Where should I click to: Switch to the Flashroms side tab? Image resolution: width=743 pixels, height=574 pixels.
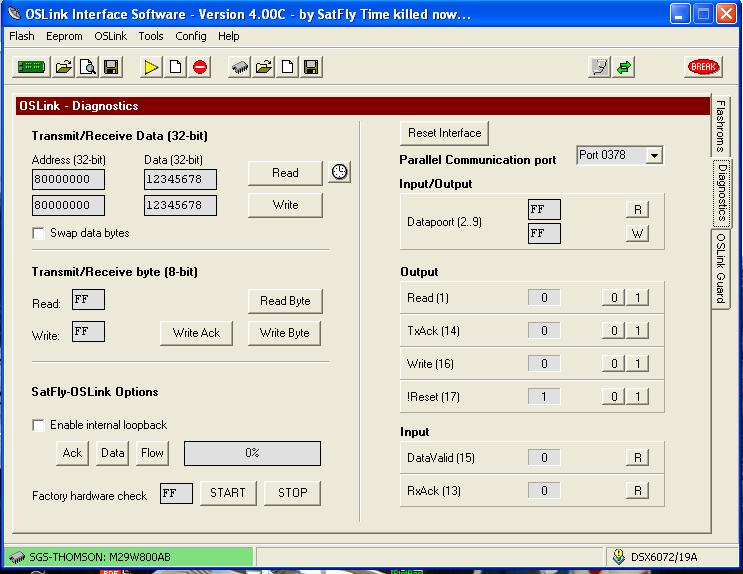tap(721, 126)
